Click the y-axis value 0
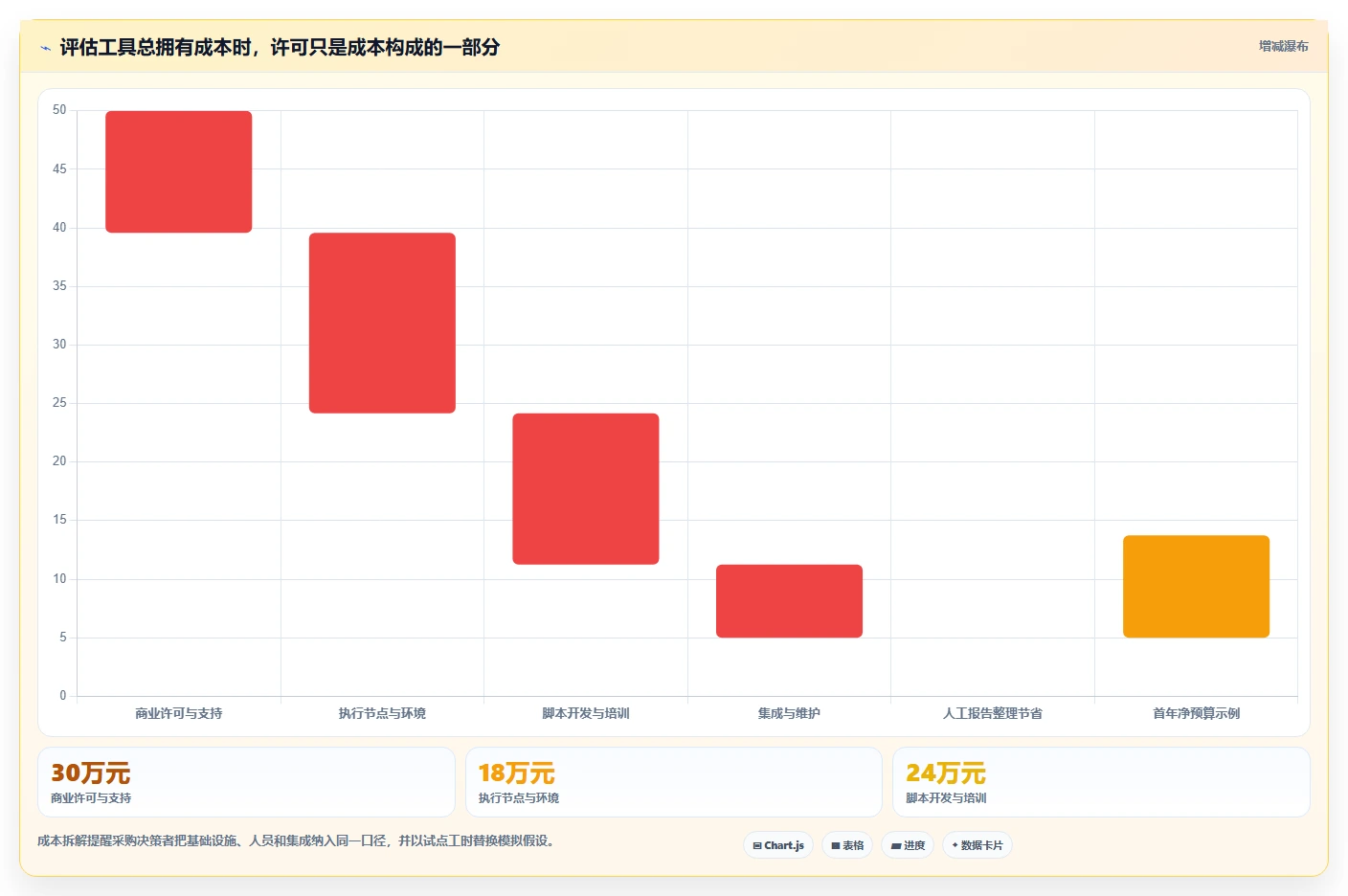Viewport: 1348px width, 896px height. tap(63, 696)
